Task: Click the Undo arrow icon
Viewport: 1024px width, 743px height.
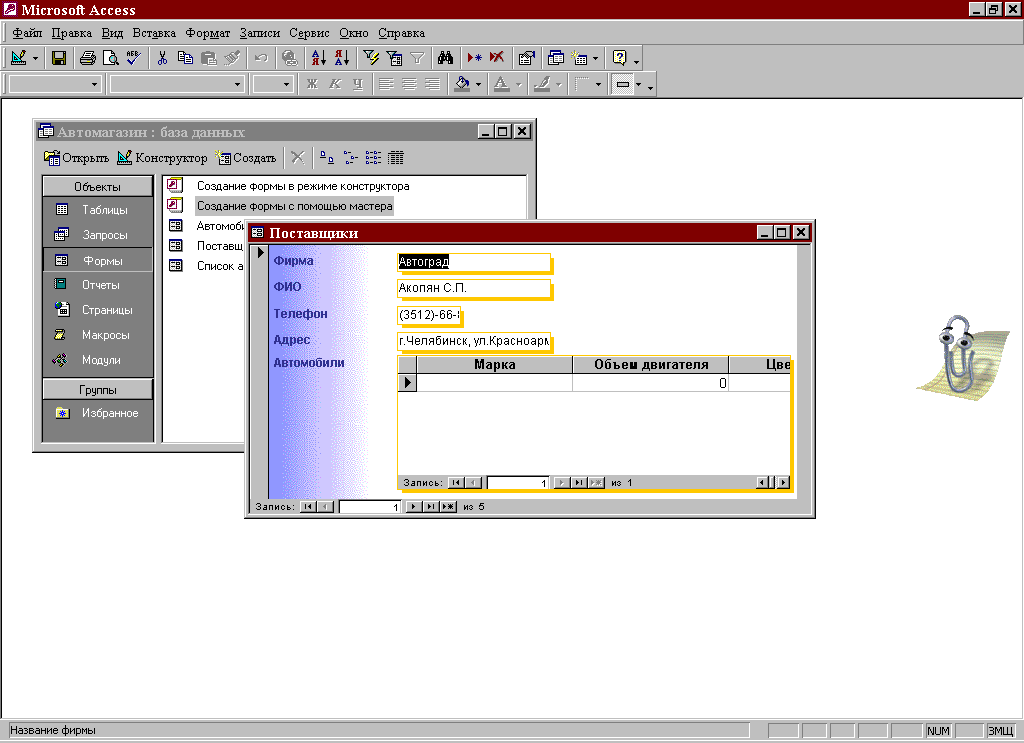Action: [261, 58]
